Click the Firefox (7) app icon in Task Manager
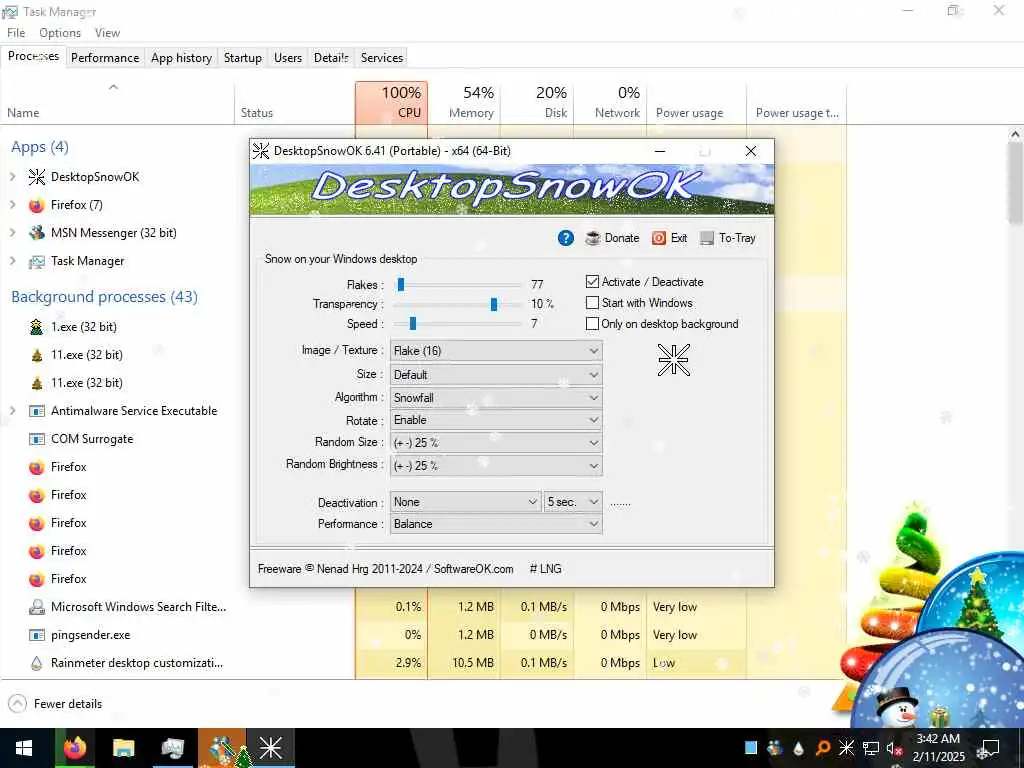This screenshot has width=1024, height=768. 37,205
